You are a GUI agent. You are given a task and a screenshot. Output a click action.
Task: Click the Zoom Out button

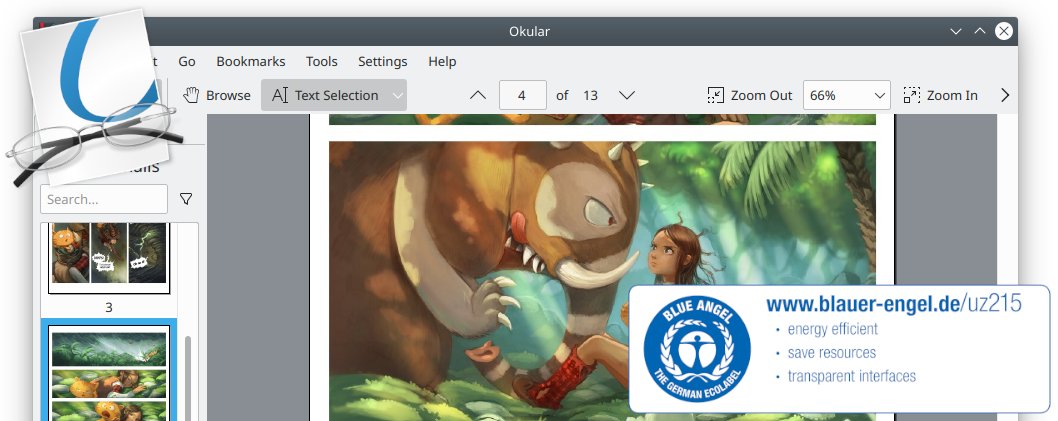749,95
